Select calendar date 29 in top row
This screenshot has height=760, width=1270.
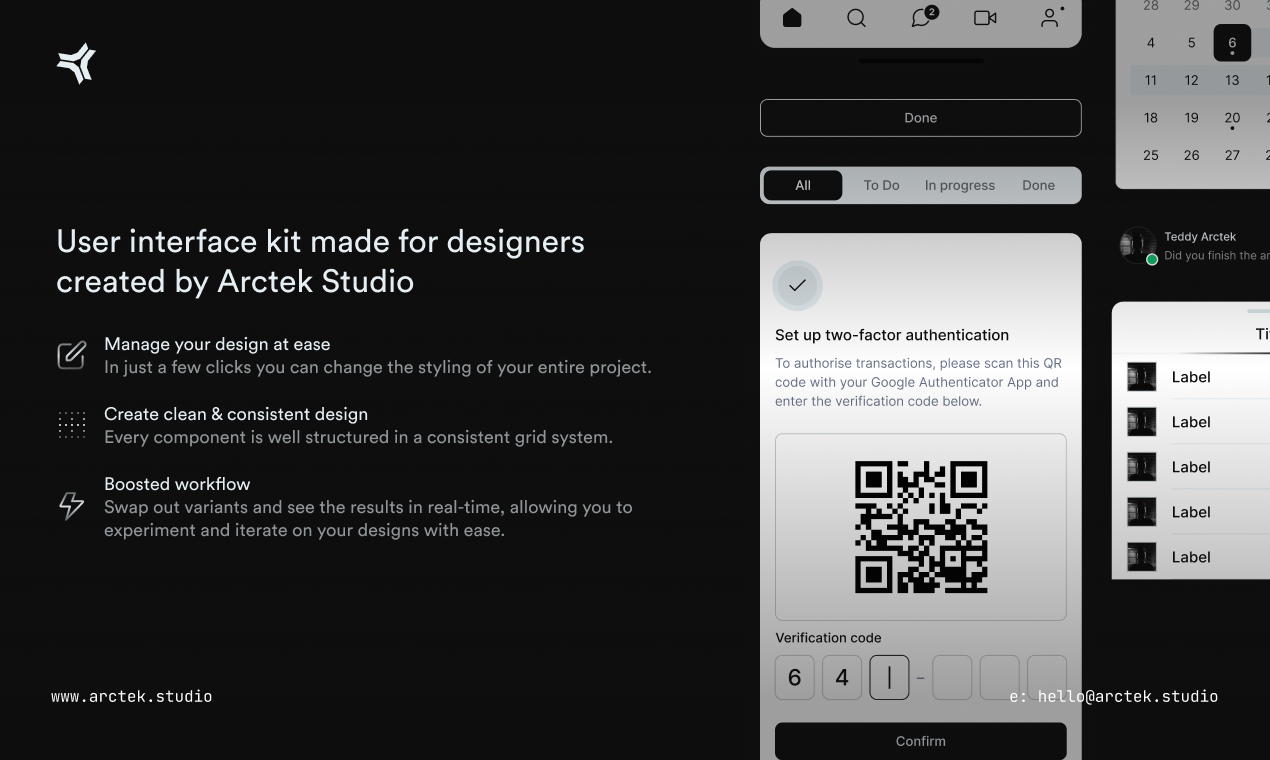(1191, 6)
